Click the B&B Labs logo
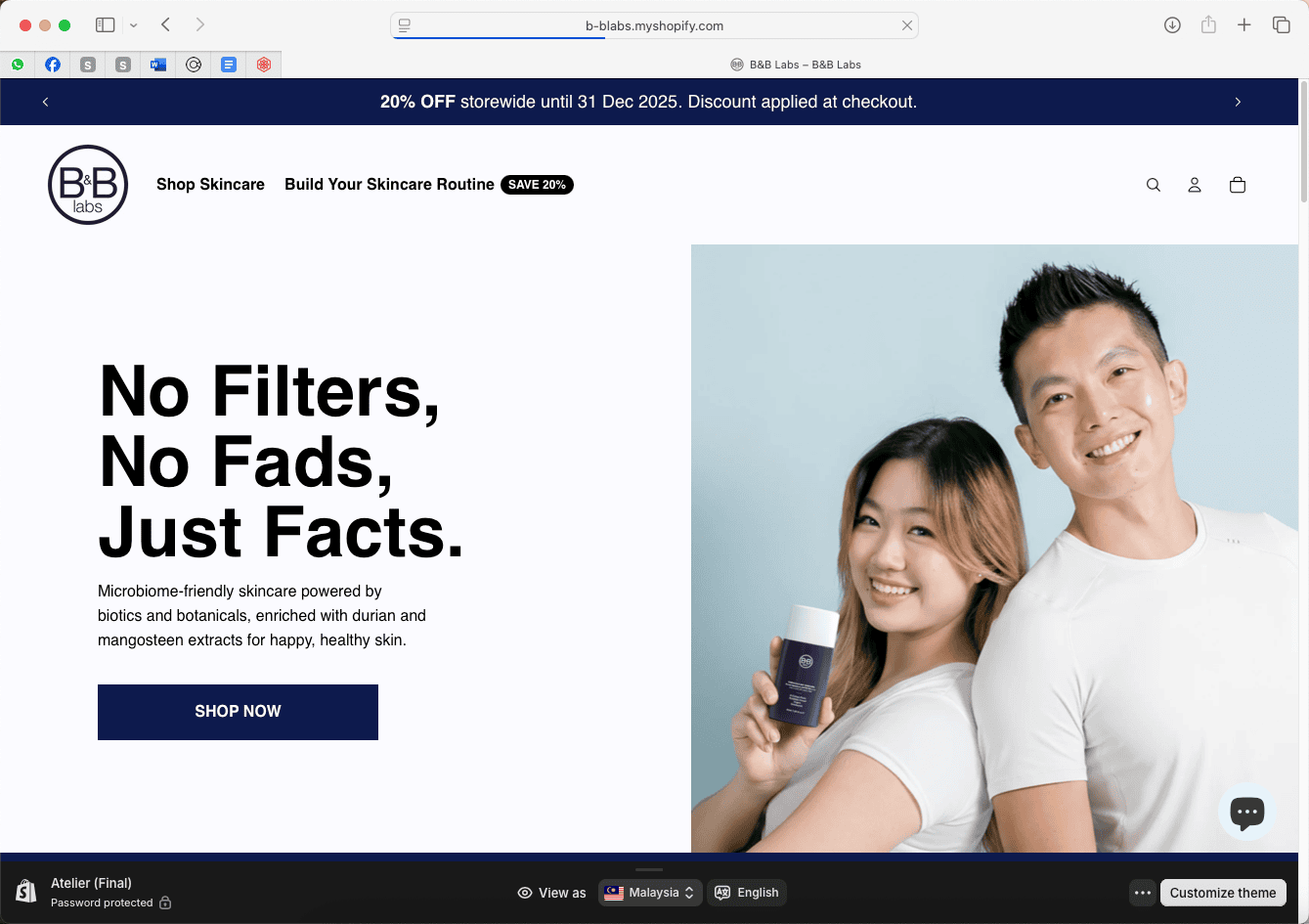Viewport: 1309px width, 924px height. click(88, 185)
